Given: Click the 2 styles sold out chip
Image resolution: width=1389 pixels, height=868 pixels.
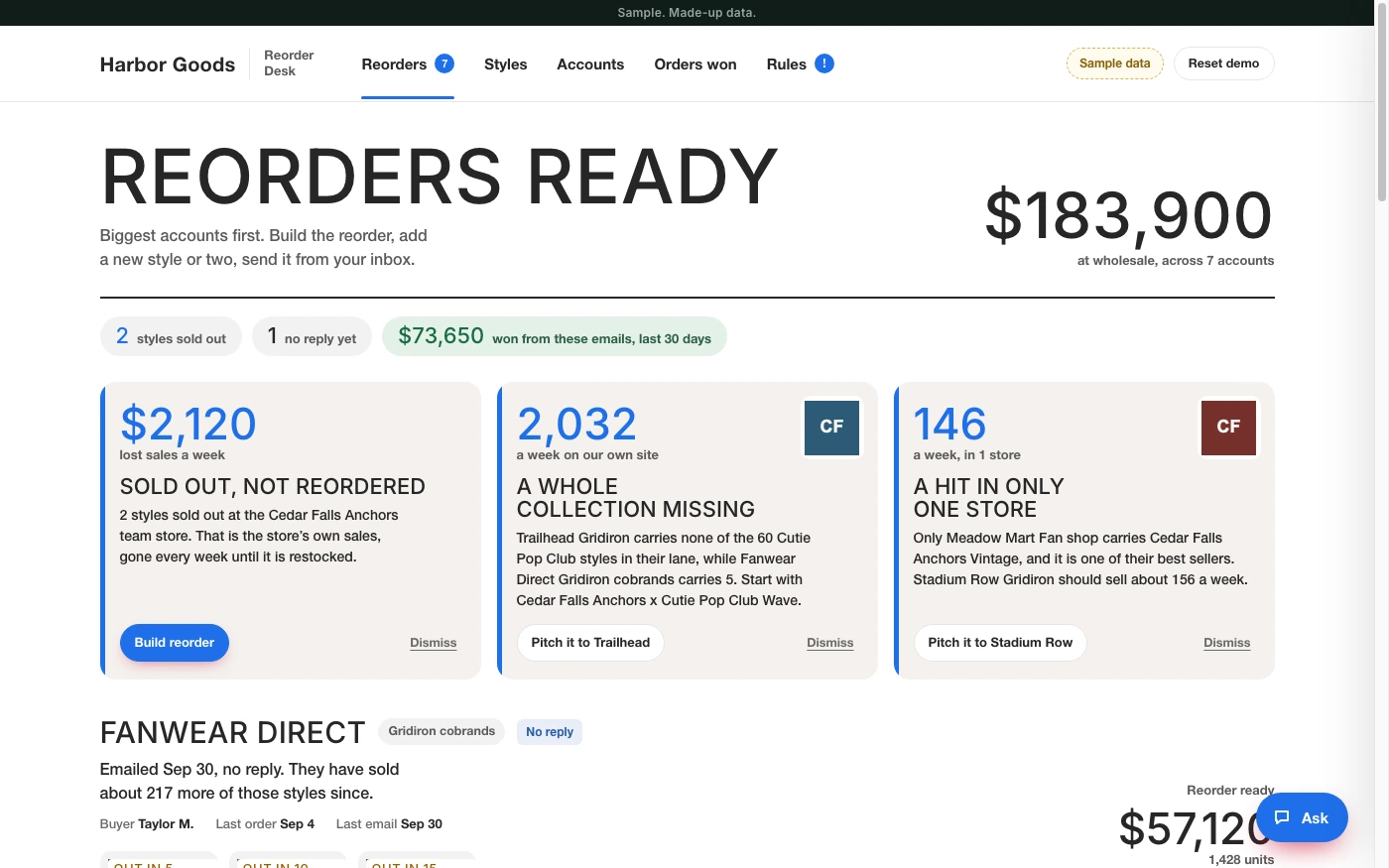Looking at the screenshot, I should pos(171,336).
